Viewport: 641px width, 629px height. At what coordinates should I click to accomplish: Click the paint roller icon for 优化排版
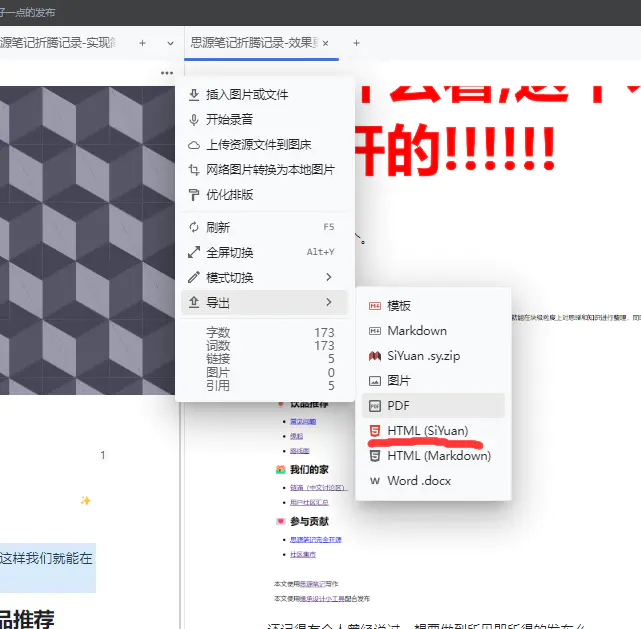click(194, 195)
